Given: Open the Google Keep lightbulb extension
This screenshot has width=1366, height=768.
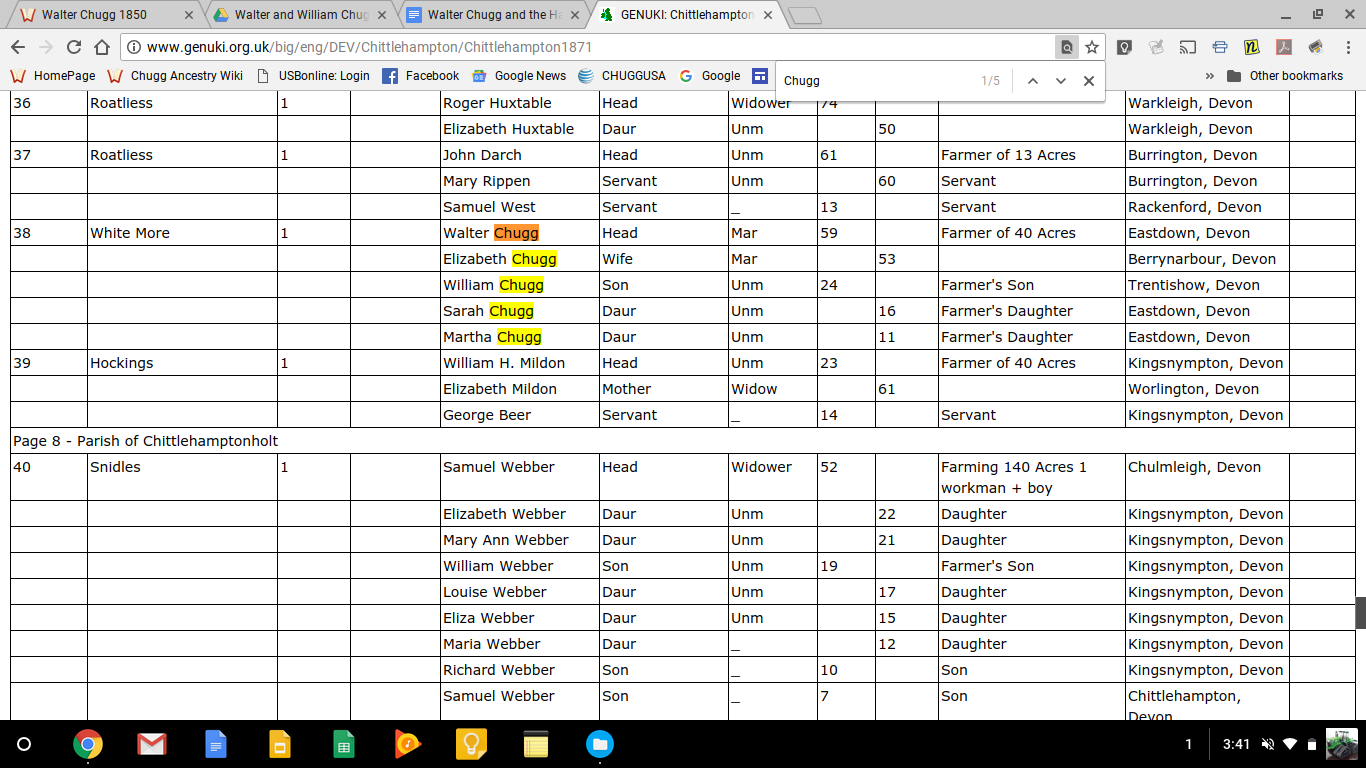Looking at the screenshot, I should click(1125, 47).
